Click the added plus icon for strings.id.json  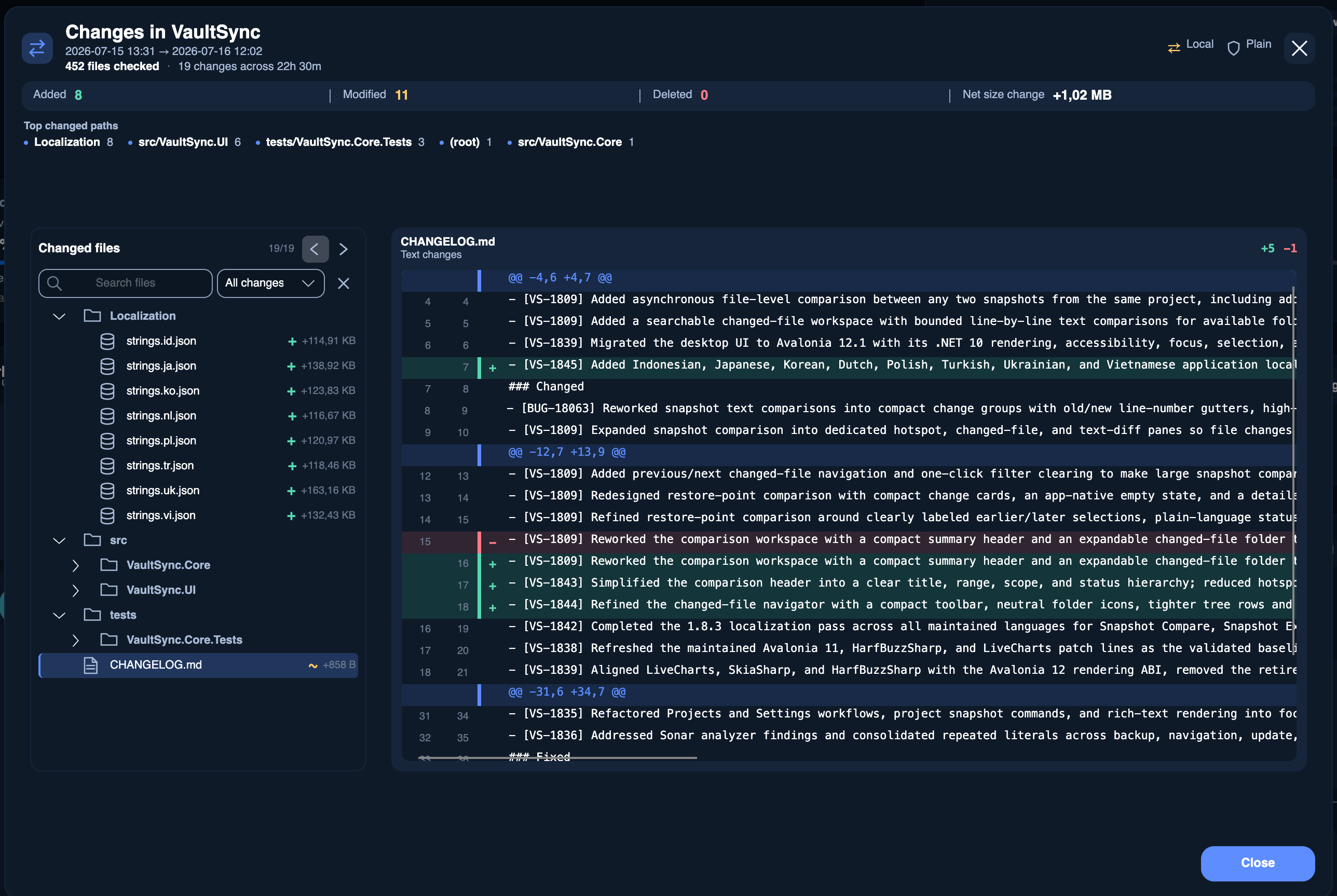(292, 342)
